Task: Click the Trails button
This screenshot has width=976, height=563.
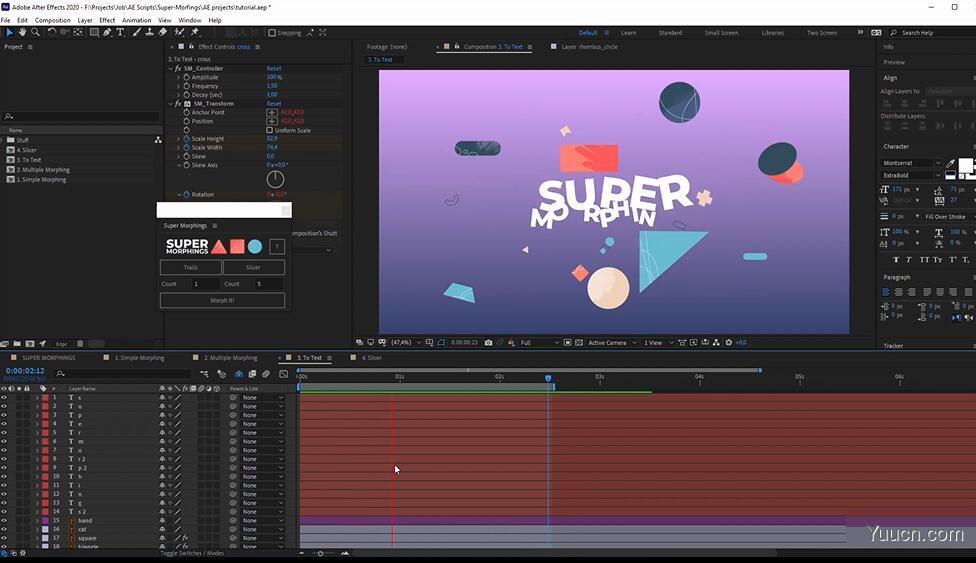Action: tap(190, 267)
